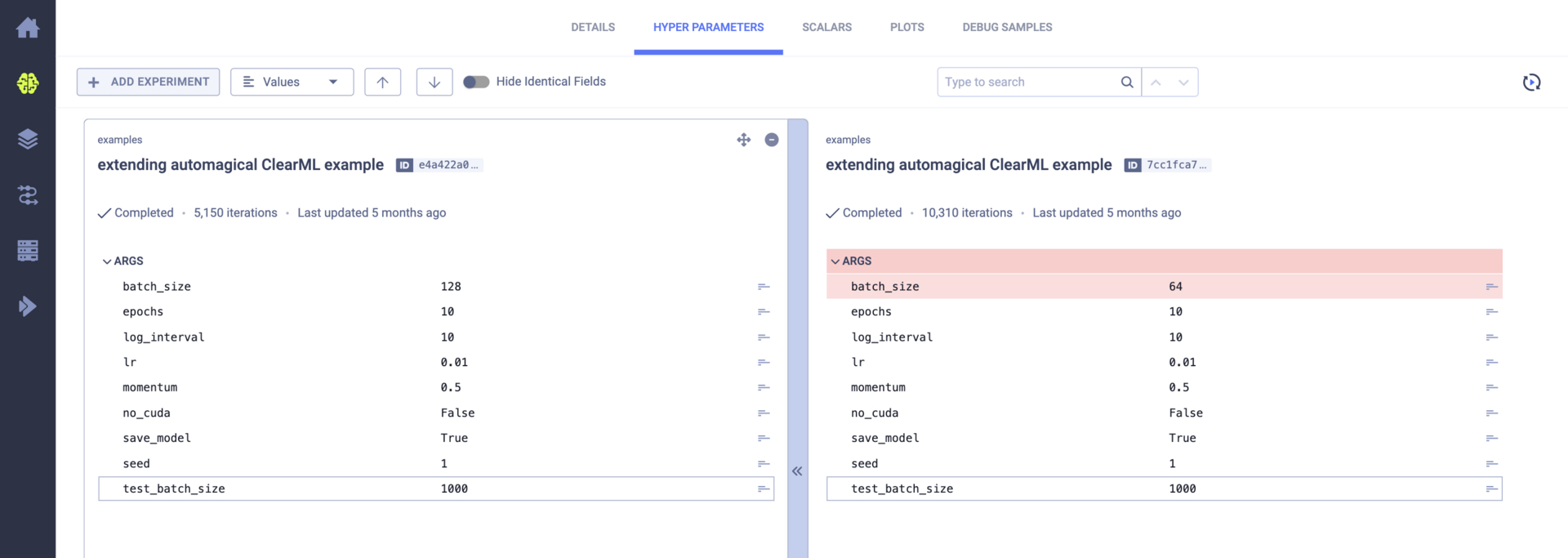Remove the first experiment with minus icon
The height and width of the screenshot is (558, 1568).
[x=771, y=140]
